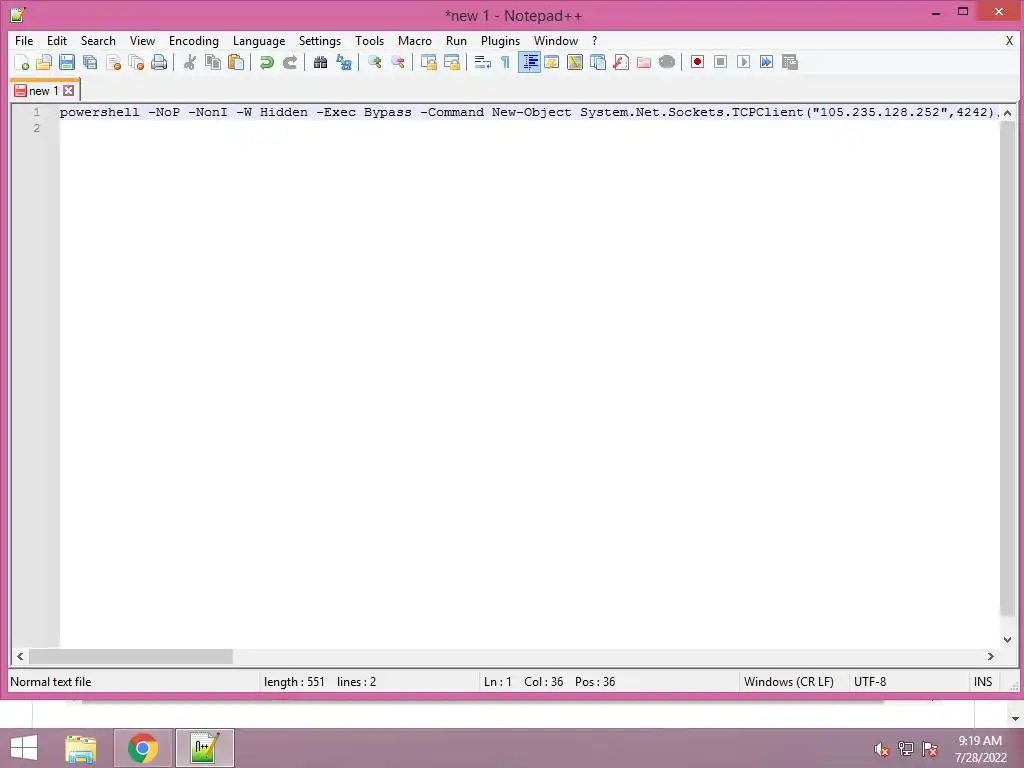Click the Redo arrow icon
The image size is (1024, 768).
[x=289, y=62]
